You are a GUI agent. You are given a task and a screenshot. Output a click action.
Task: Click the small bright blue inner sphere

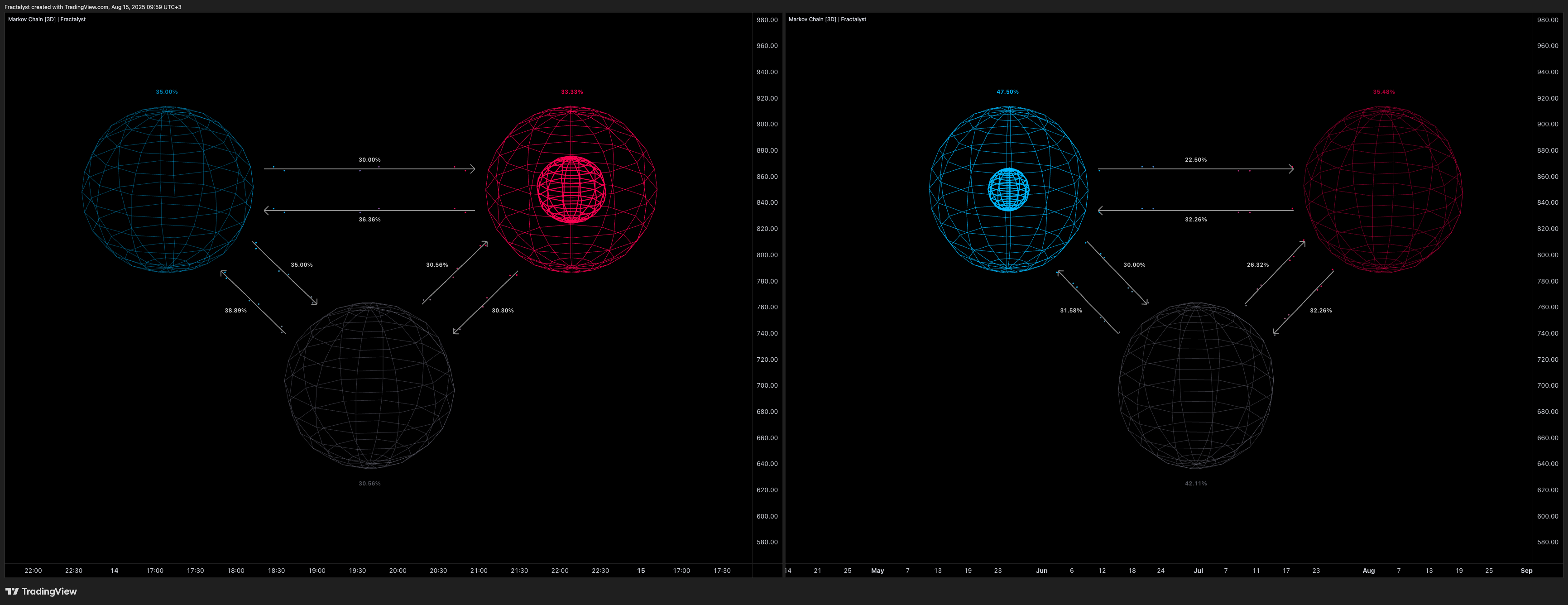1008,189
